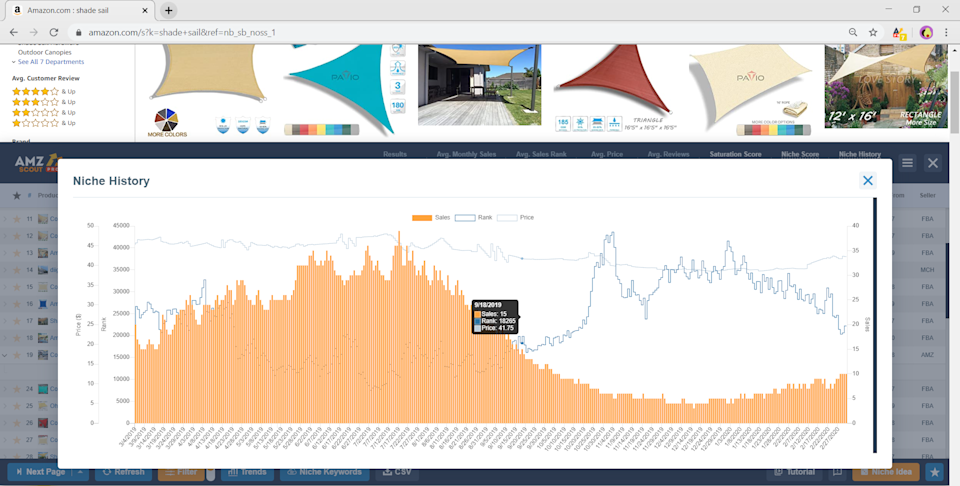Toggle Sales series in chart legend
960x486 pixels.
click(x=432, y=217)
